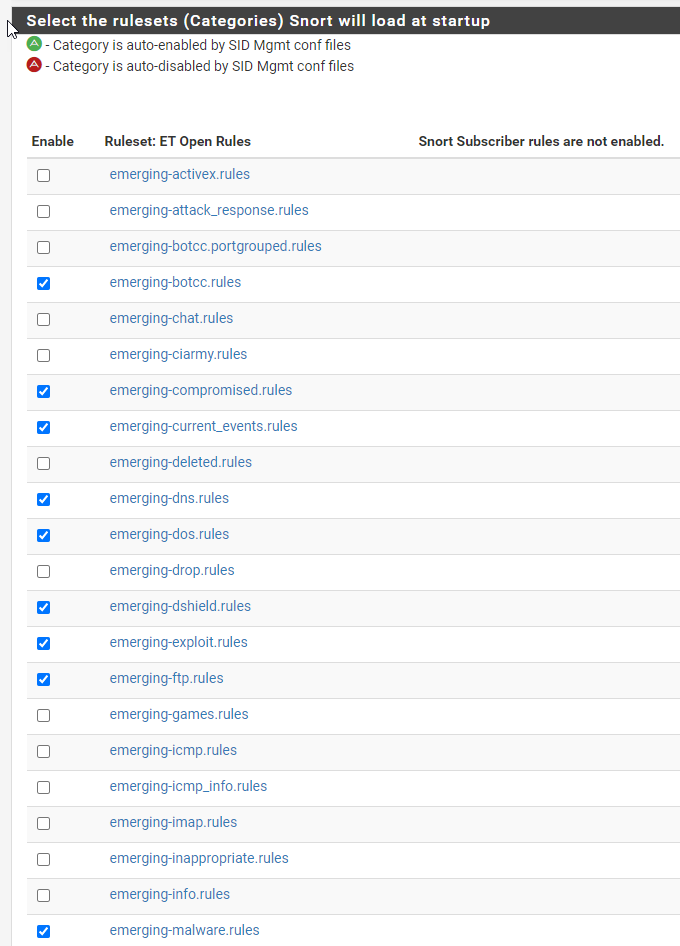The width and height of the screenshot is (680, 946).
Task: Tick the emerging-deleted.rules checkbox
Action: pos(43,463)
